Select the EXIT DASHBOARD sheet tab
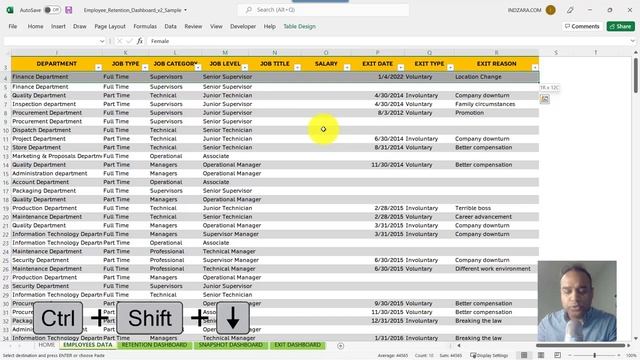Image resolution: width=640 pixels, height=360 pixels. click(x=298, y=345)
